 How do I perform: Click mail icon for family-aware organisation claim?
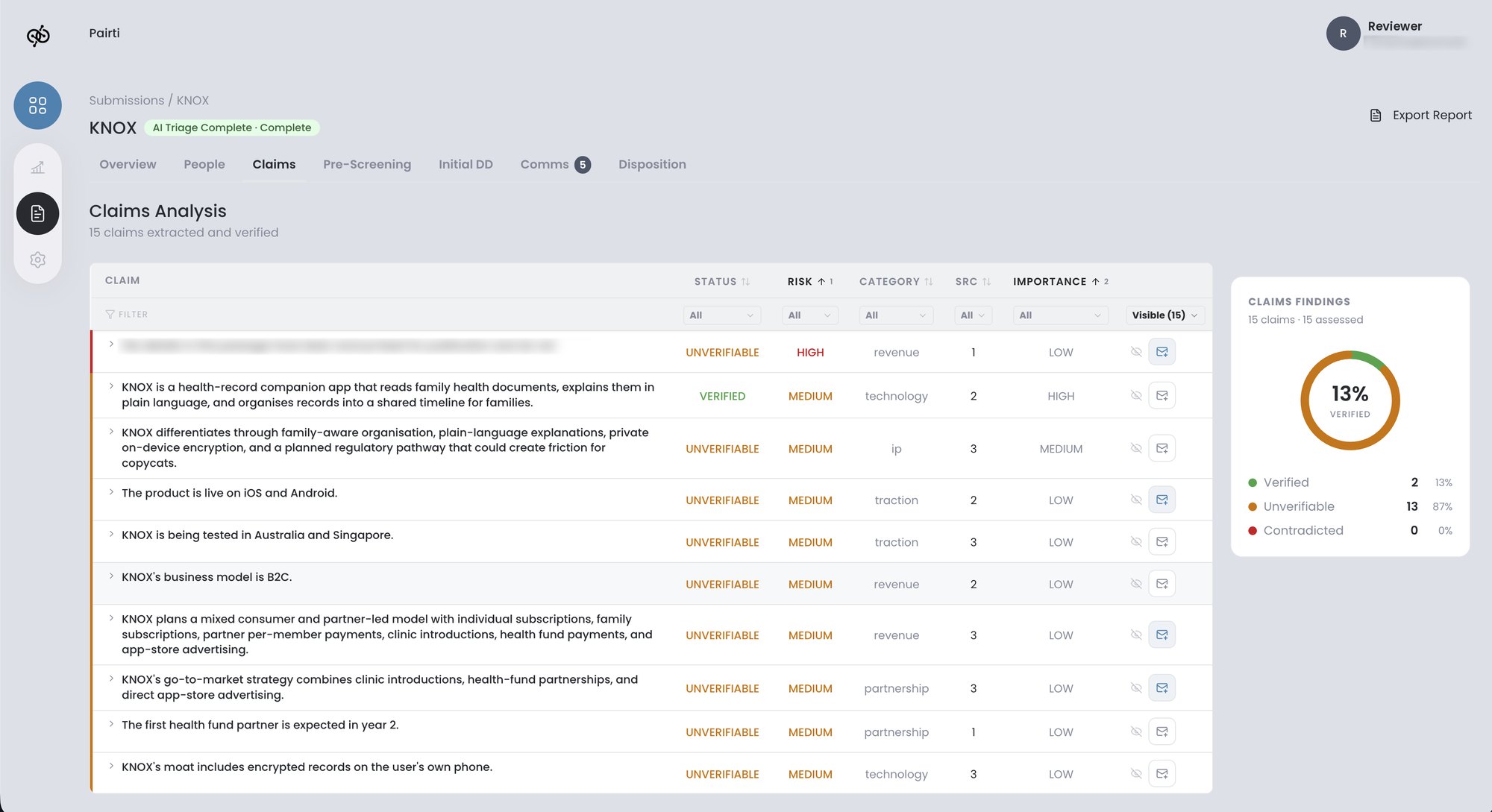(1162, 448)
